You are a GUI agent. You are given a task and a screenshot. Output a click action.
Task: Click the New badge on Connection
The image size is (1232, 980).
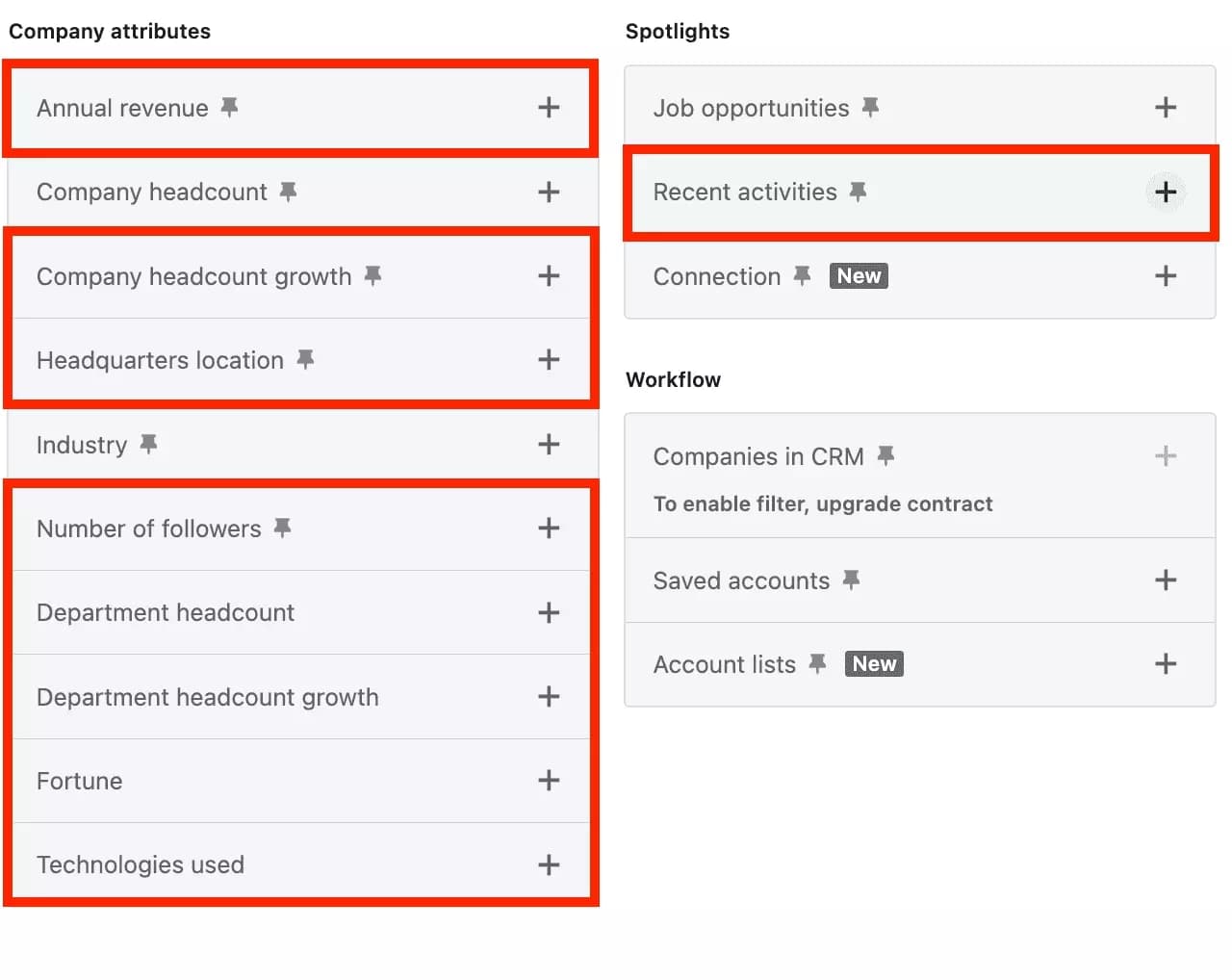858,275
